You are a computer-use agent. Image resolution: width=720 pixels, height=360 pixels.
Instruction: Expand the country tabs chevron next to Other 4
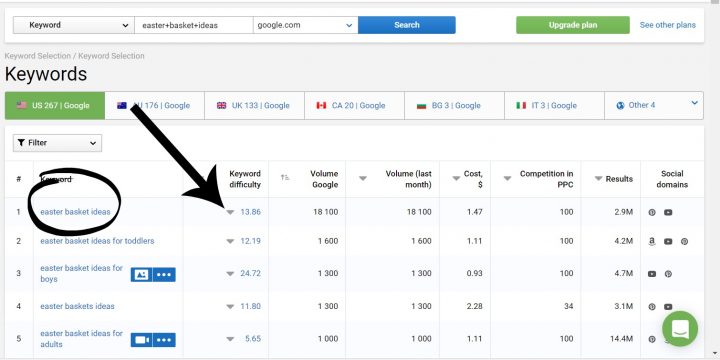(694, 103)
